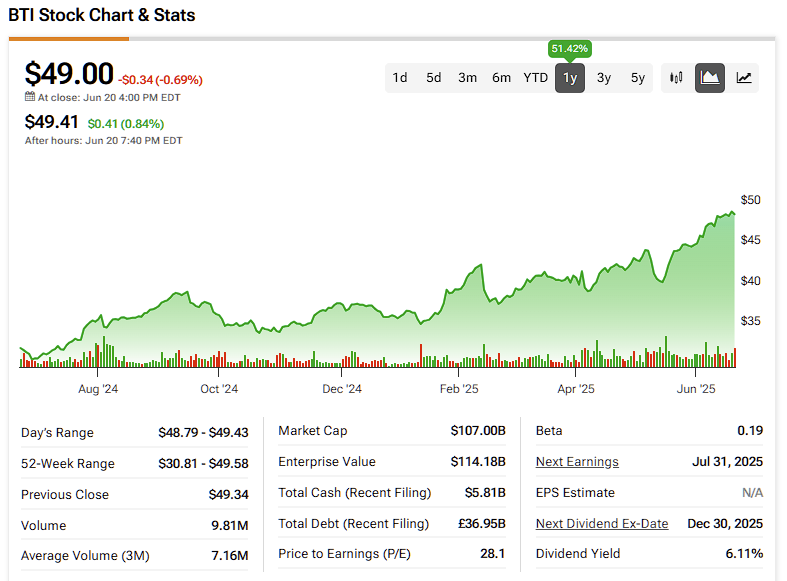Click the $50 price axis label

click(x=750, y=200)
